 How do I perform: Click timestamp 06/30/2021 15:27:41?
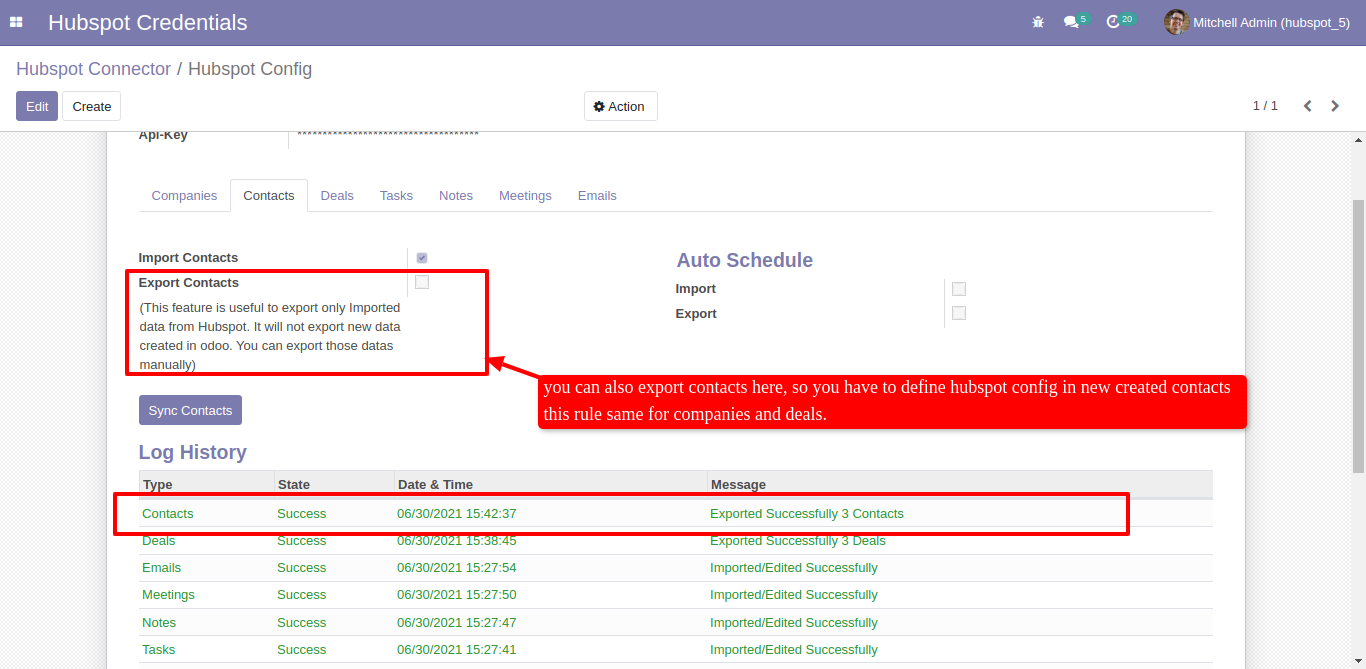click(x=456, y=649)
